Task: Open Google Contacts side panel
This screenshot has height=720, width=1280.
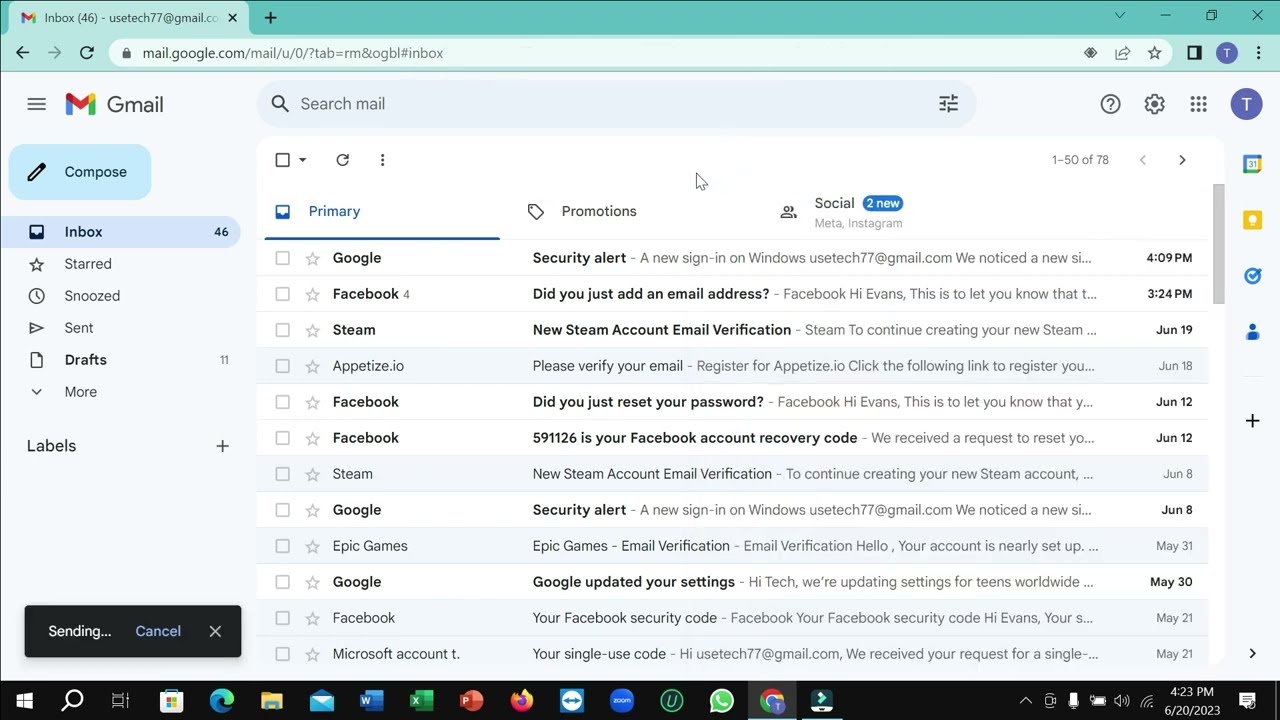Action: click(1252, 332)
